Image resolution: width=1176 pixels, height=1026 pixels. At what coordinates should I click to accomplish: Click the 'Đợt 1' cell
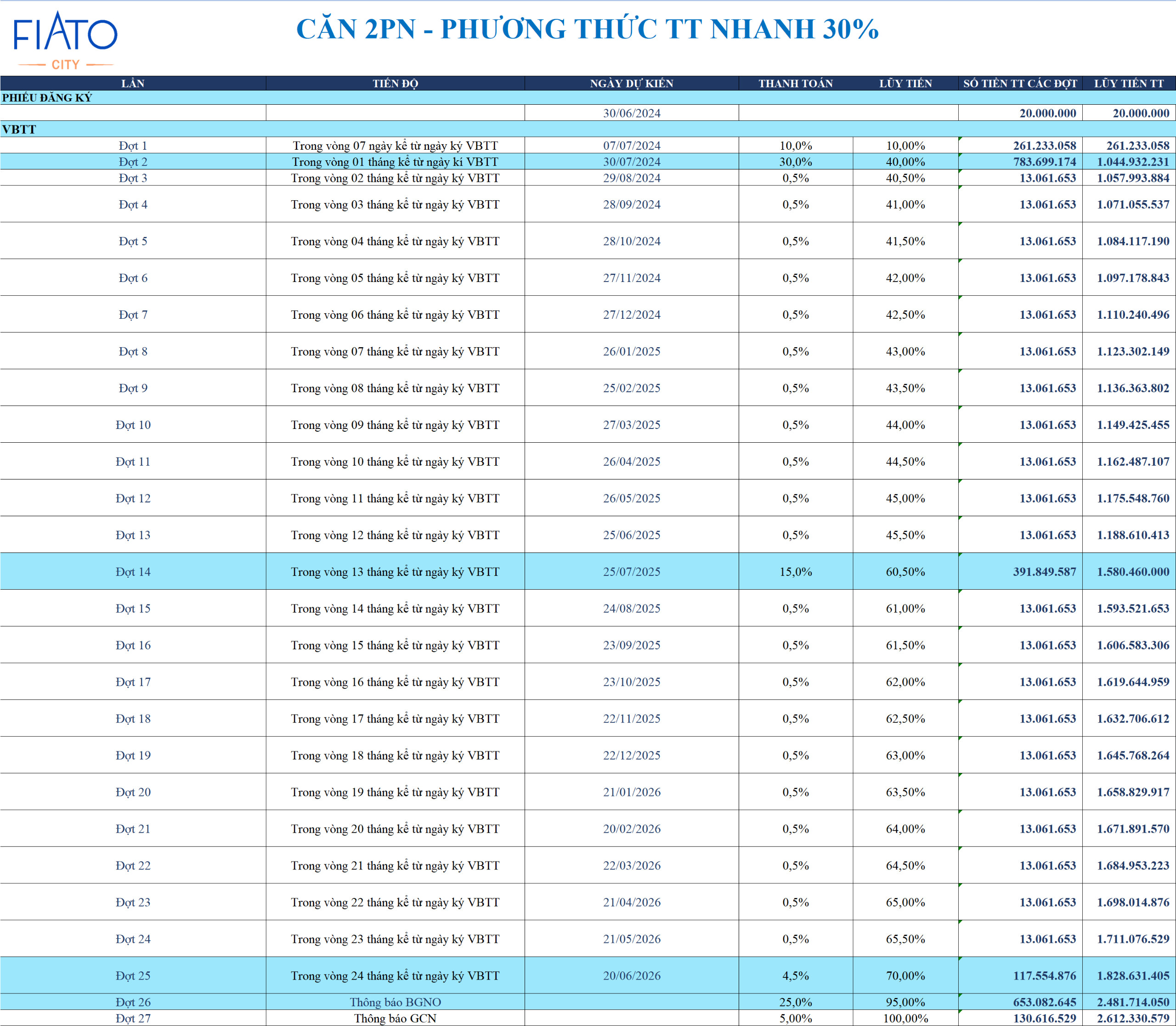click(x=133, y=146)
